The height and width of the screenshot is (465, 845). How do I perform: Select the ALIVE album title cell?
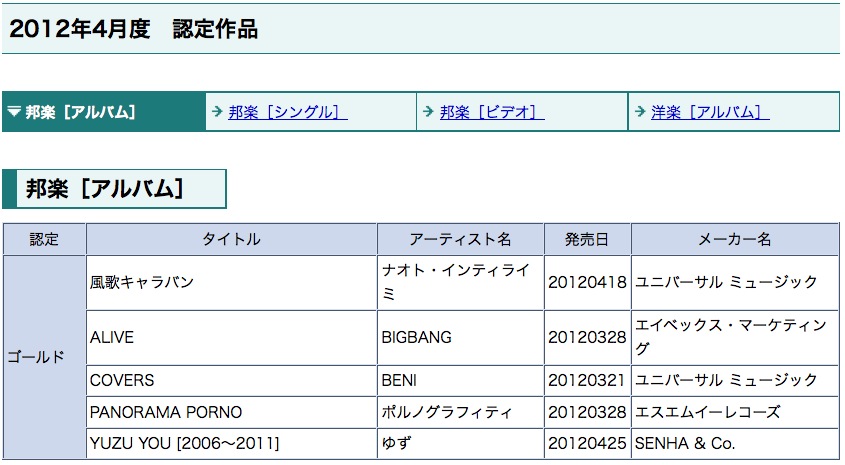(x=112, y=338)
